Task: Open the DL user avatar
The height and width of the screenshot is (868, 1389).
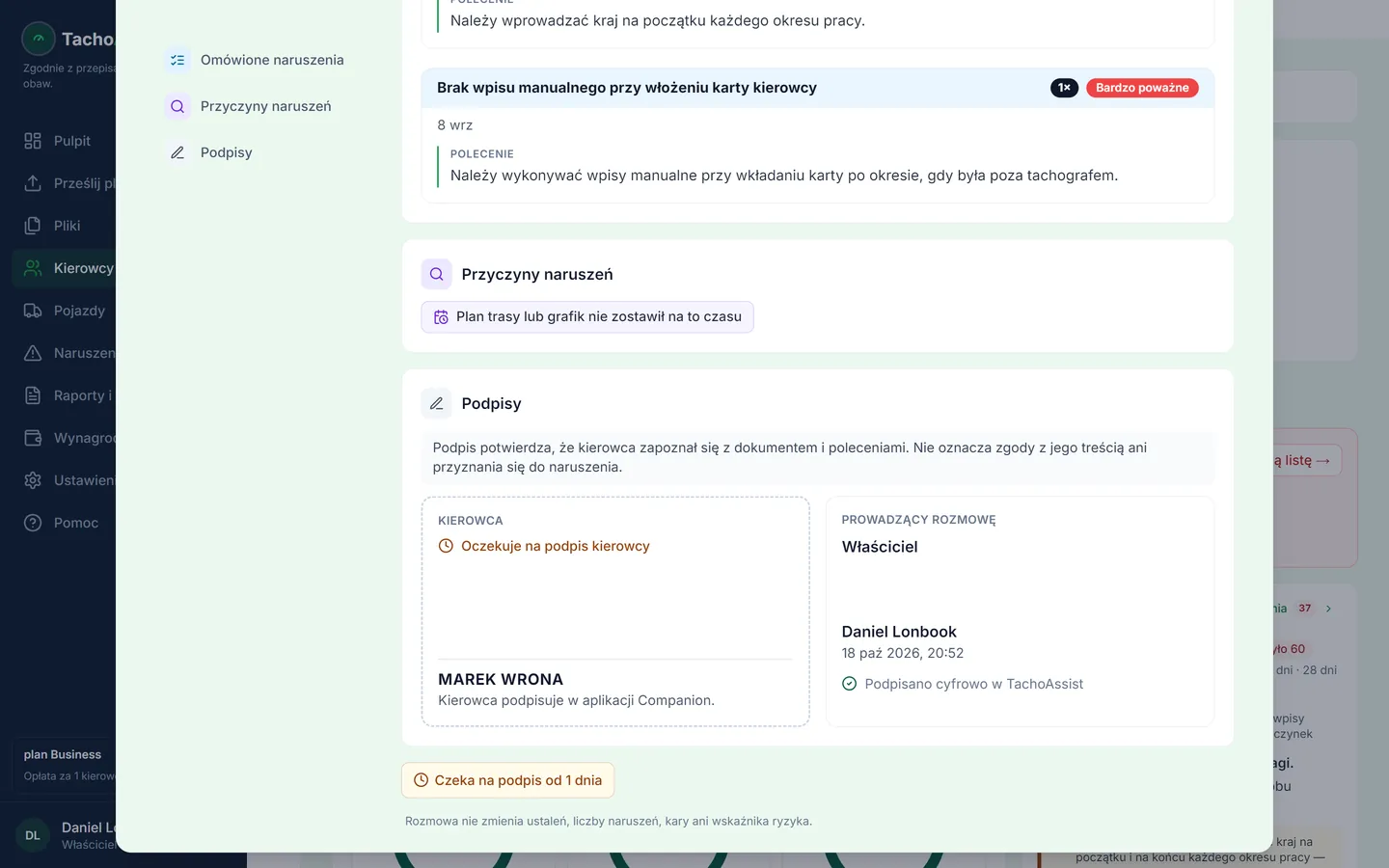Action: (33, 835)
